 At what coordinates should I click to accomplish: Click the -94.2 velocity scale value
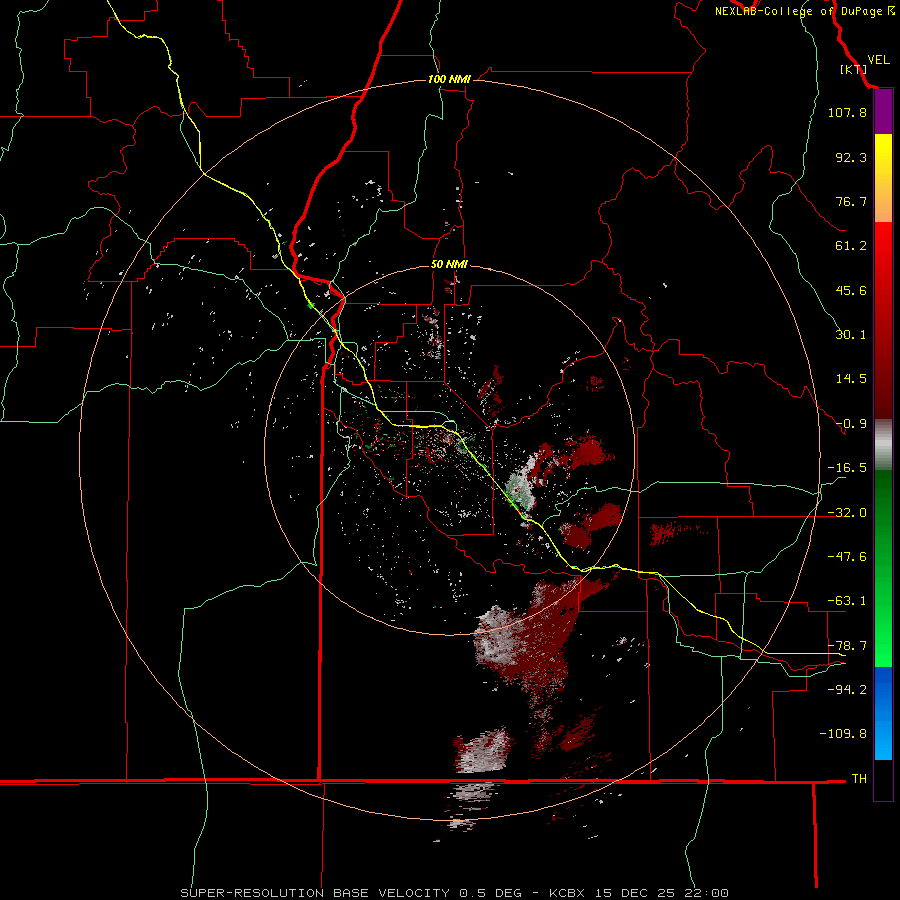pyautogui.click(x=847, y=689)
